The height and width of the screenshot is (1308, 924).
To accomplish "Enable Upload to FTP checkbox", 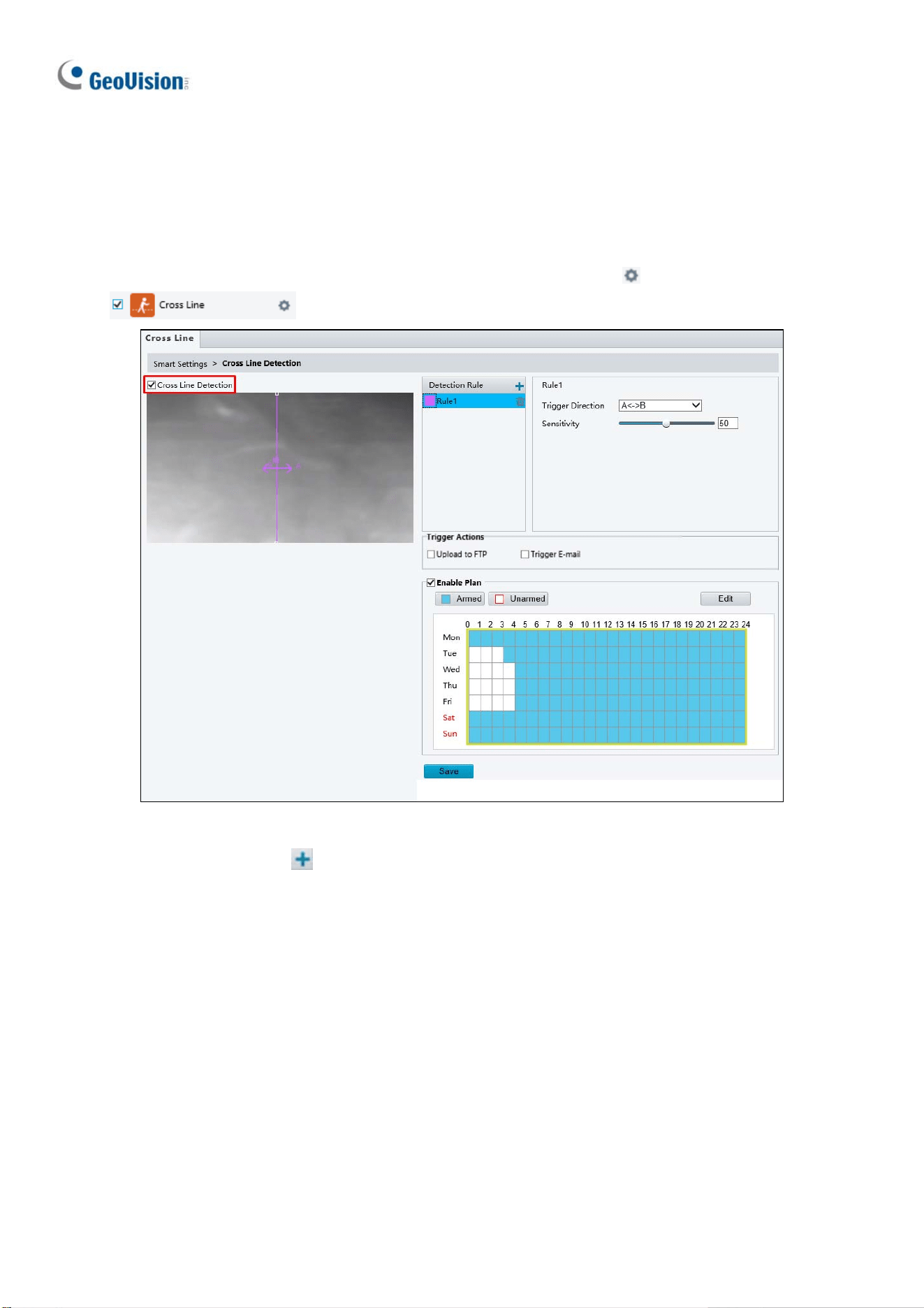I will pyautogui.click(x=431, y=554).
